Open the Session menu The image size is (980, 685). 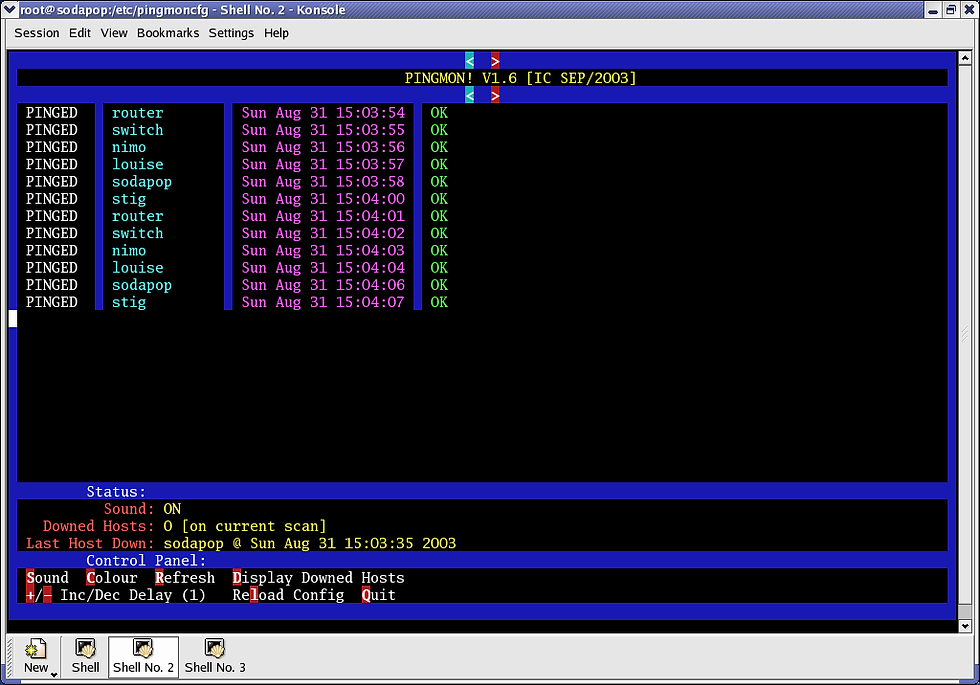point(37,33)
